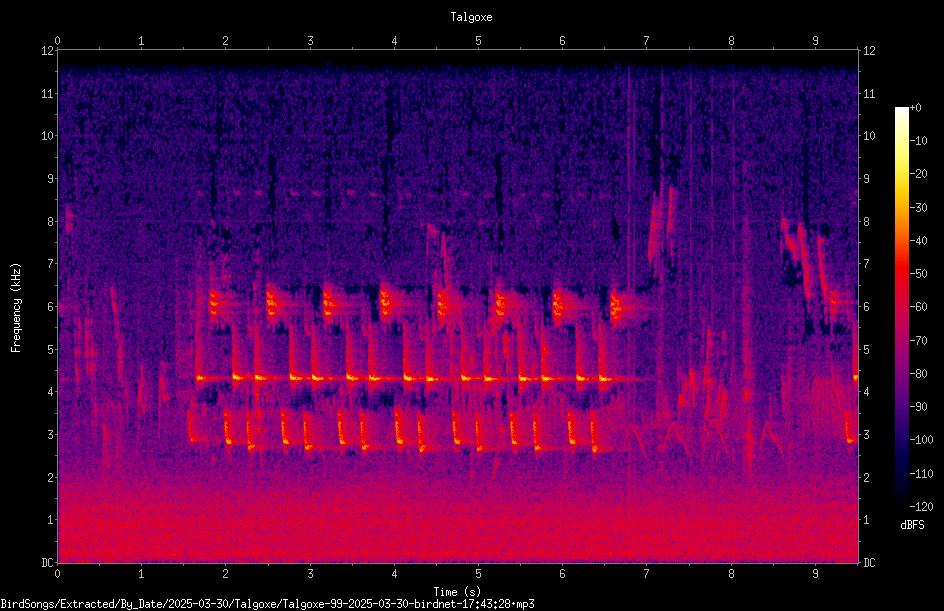Image resolution: width=944 pixels, height=611 pixels.
Task: Click the color scale bar
Action: (x=901, y=307)
